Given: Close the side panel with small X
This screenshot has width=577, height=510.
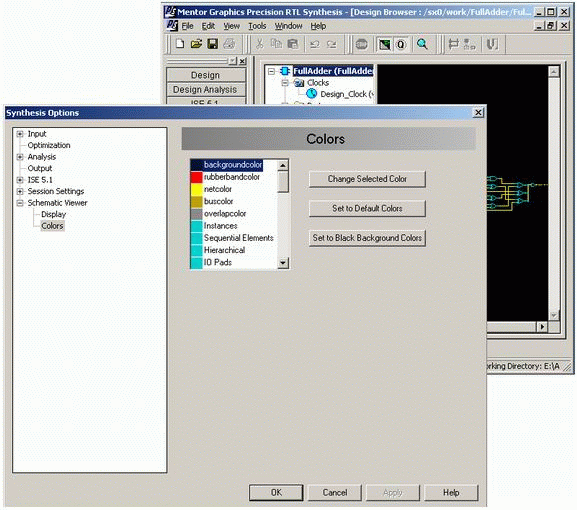Looking at the screenshot, I should tap(243, 61).
